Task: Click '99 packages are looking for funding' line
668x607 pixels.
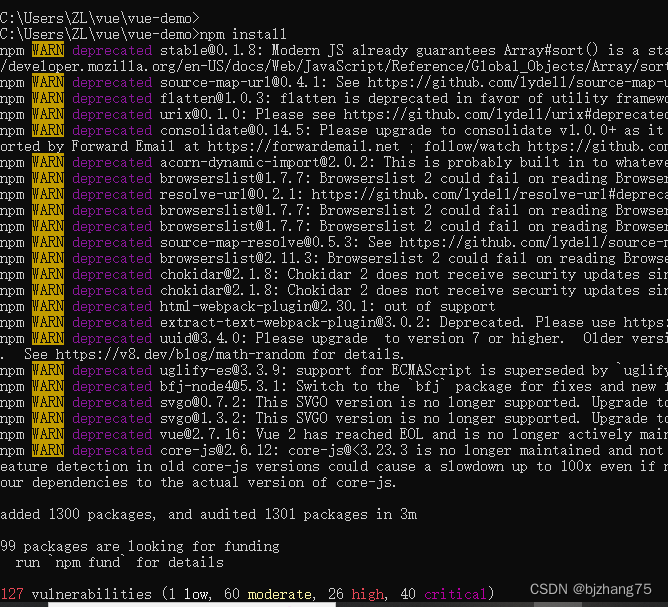Action: (140, 547)
